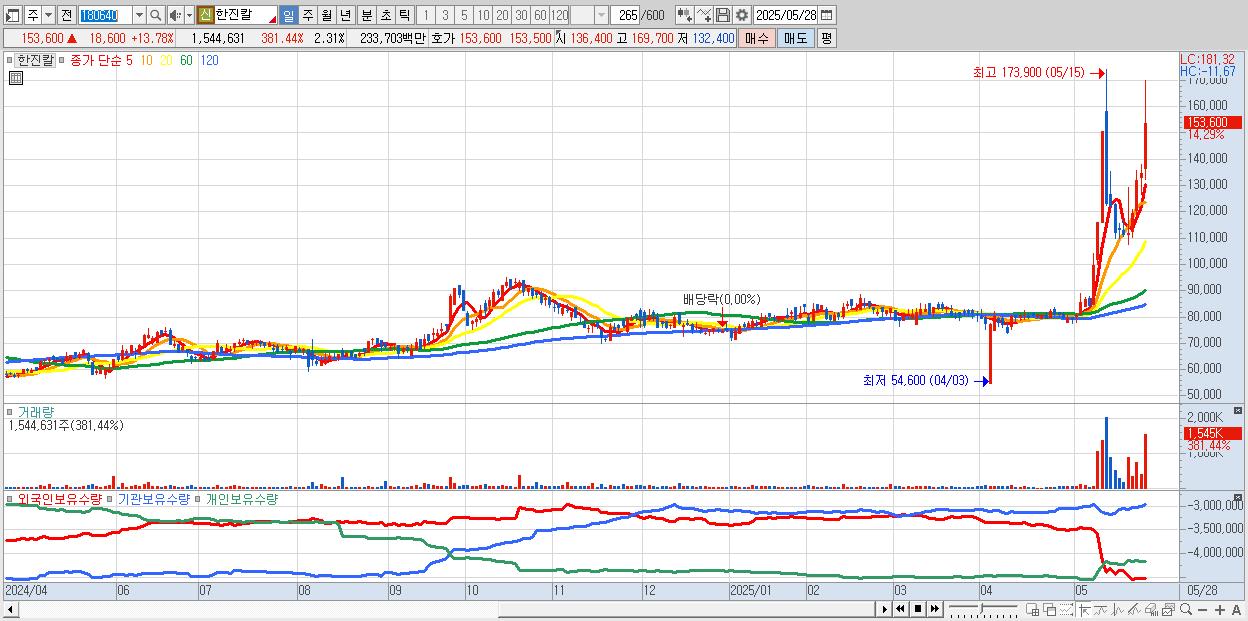Open chart settings gear icon
1248x621 pixels.
coord(742,15)
